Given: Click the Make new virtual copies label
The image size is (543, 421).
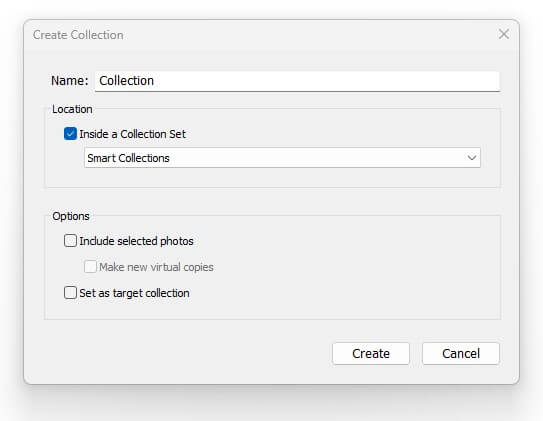Looking at the screenshot, I should [156, 267].
